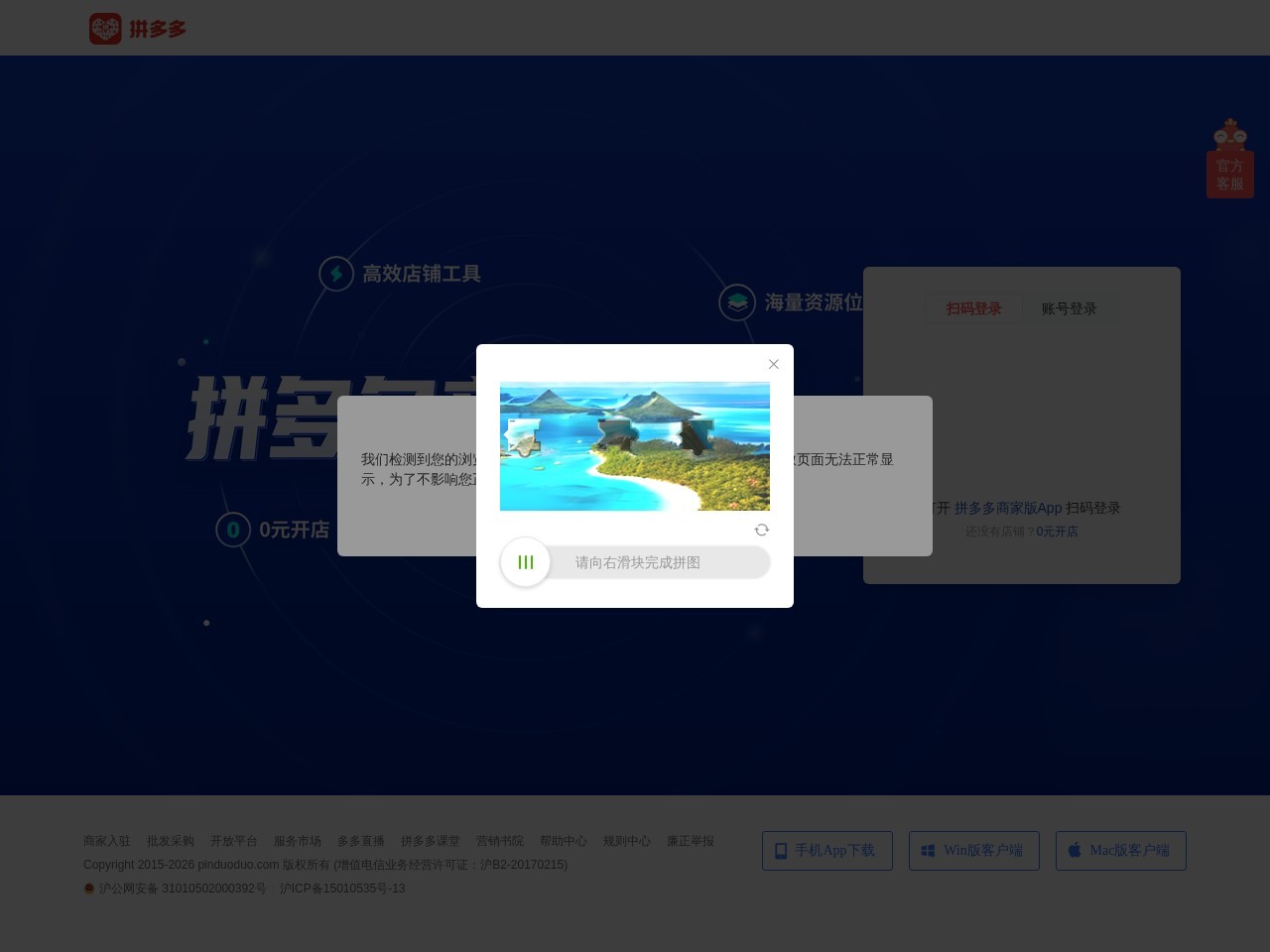The width and height of the screenshot is (1270, 952).
Task: Open the 商家入驻 footer link
Action: [x=107, y=841]
